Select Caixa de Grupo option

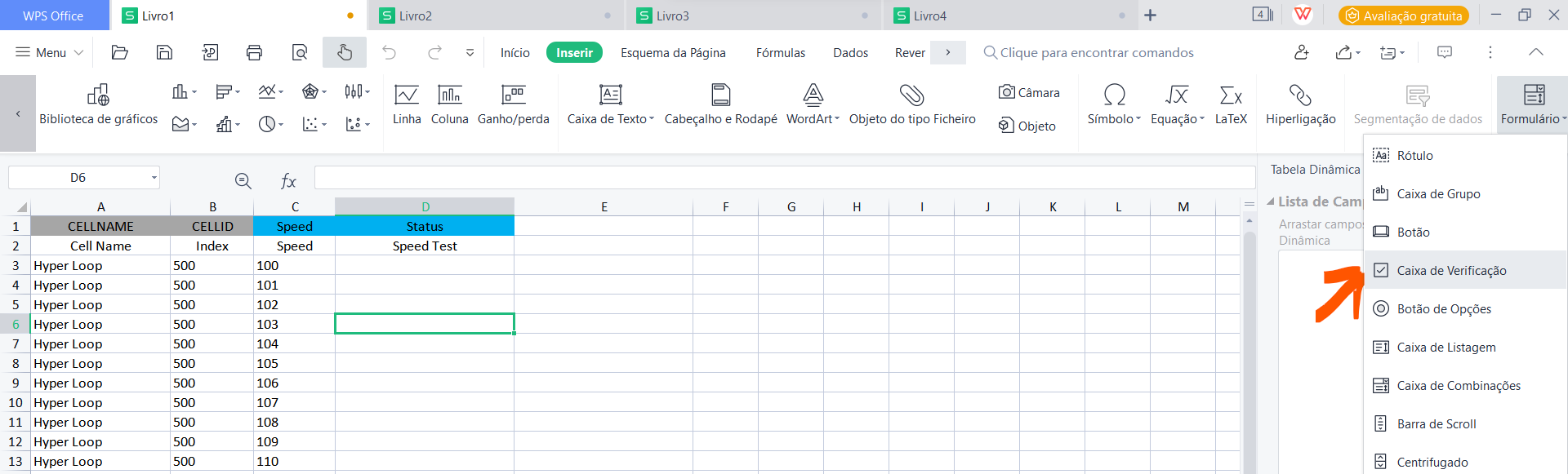[1466, 193]
